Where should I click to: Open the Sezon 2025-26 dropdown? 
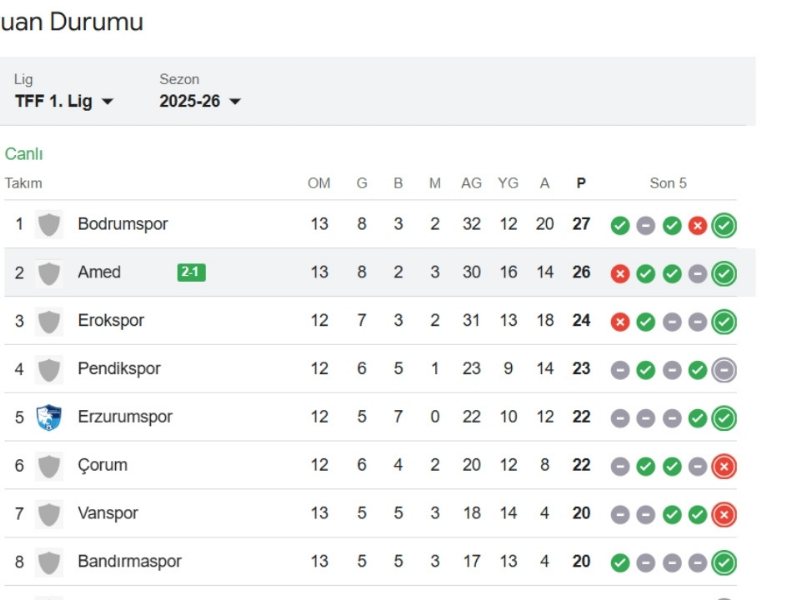(198, 101)
